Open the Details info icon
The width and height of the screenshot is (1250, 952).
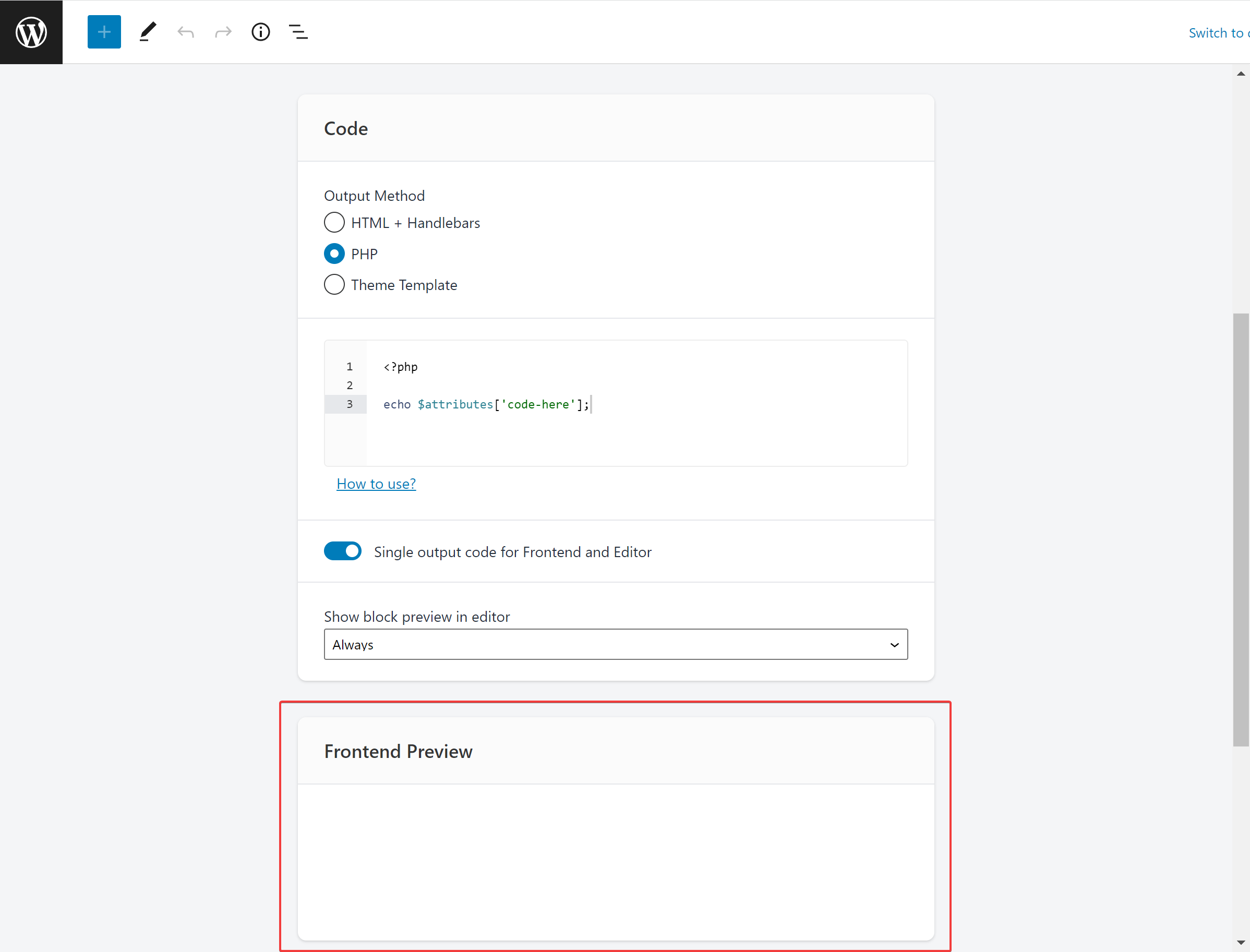(x=261, y=32)
